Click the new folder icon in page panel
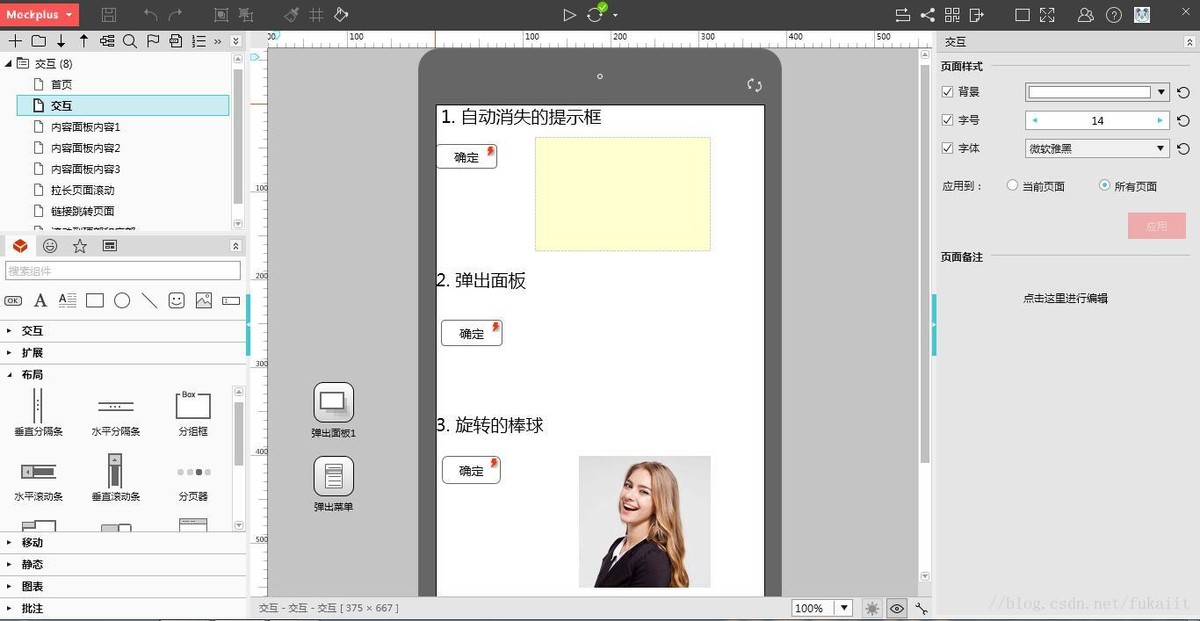This screenshot has width=1200, height=621. click(38, 41)
